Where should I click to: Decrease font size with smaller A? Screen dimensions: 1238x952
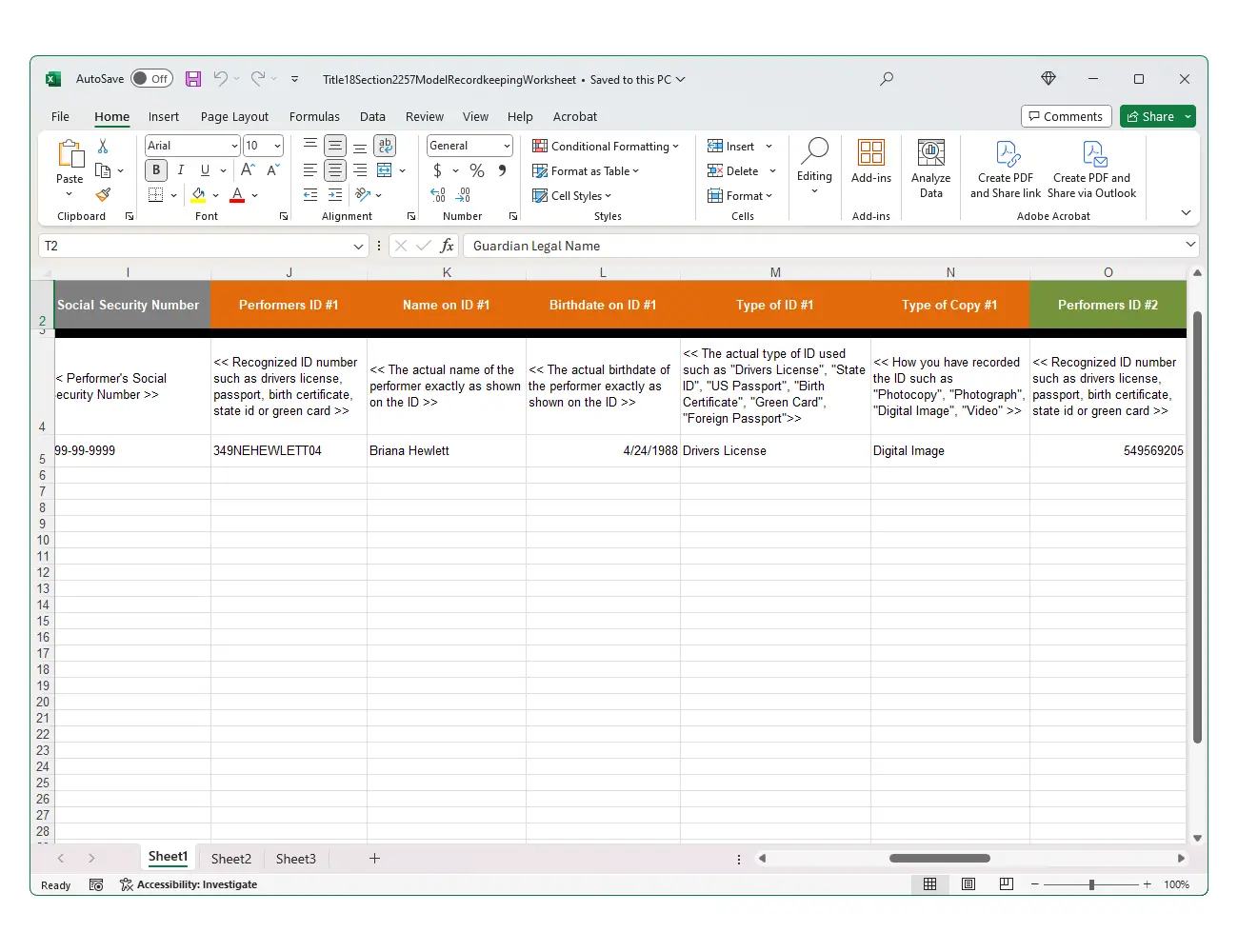(272, 170)
